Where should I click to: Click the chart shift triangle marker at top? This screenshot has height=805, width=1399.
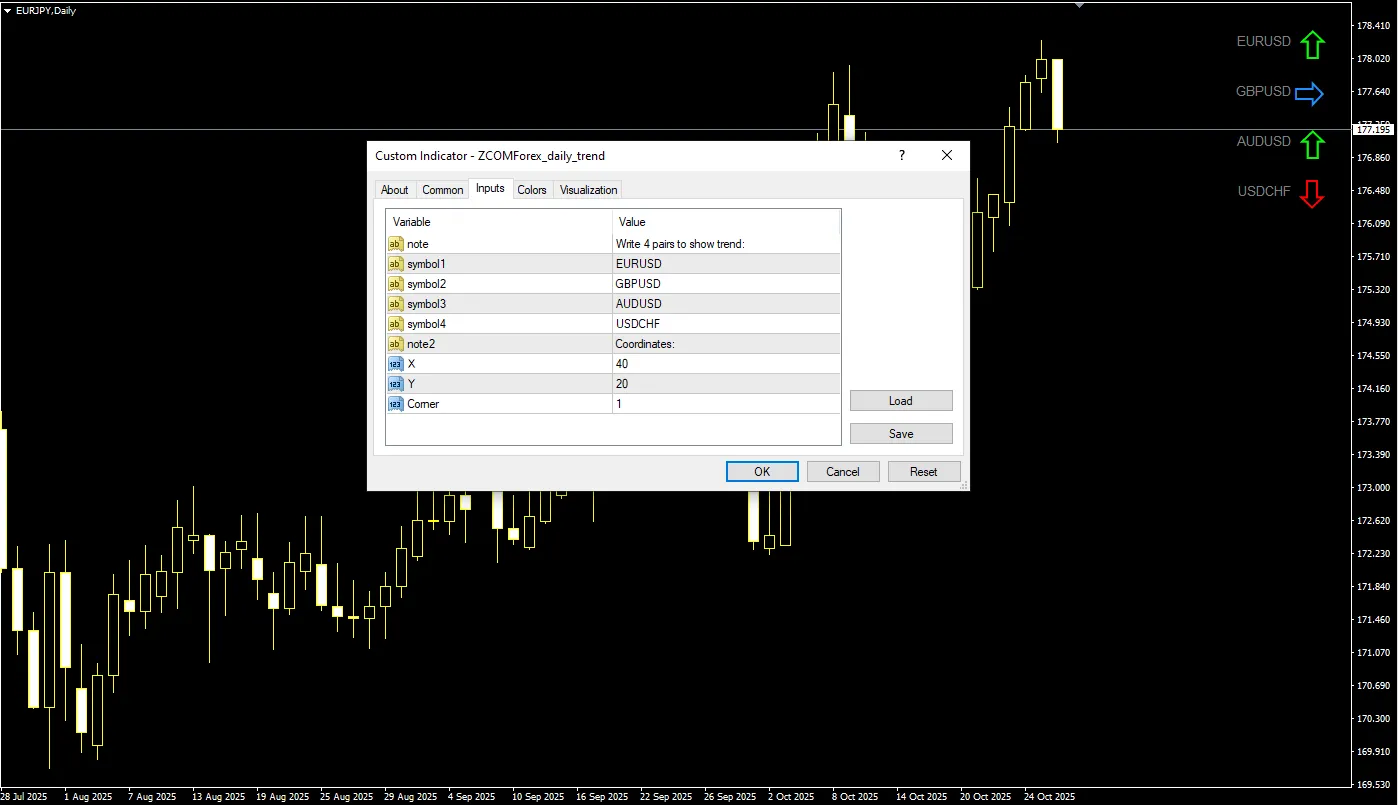1079,5
